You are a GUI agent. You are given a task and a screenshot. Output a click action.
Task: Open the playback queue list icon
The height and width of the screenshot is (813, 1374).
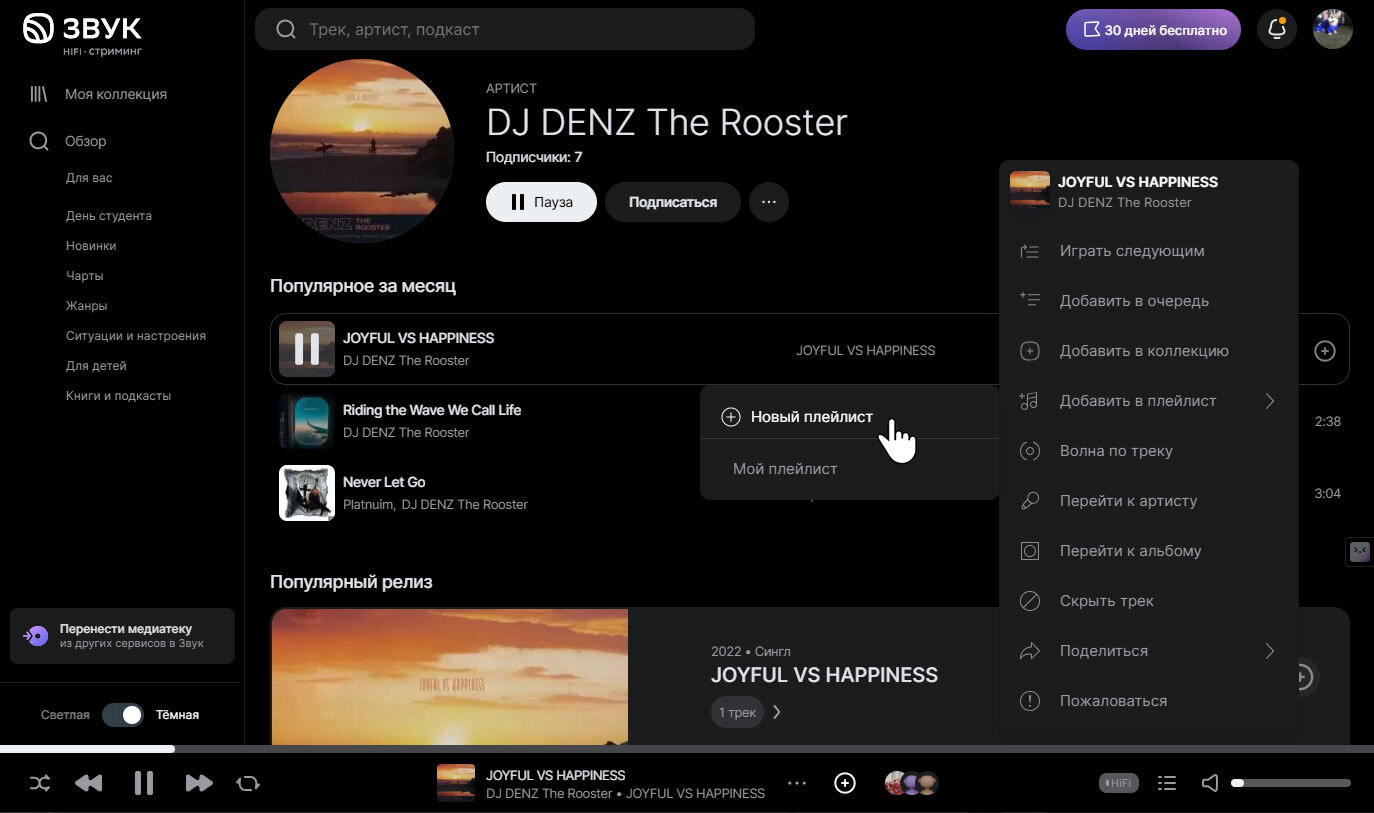point(1166,783)
